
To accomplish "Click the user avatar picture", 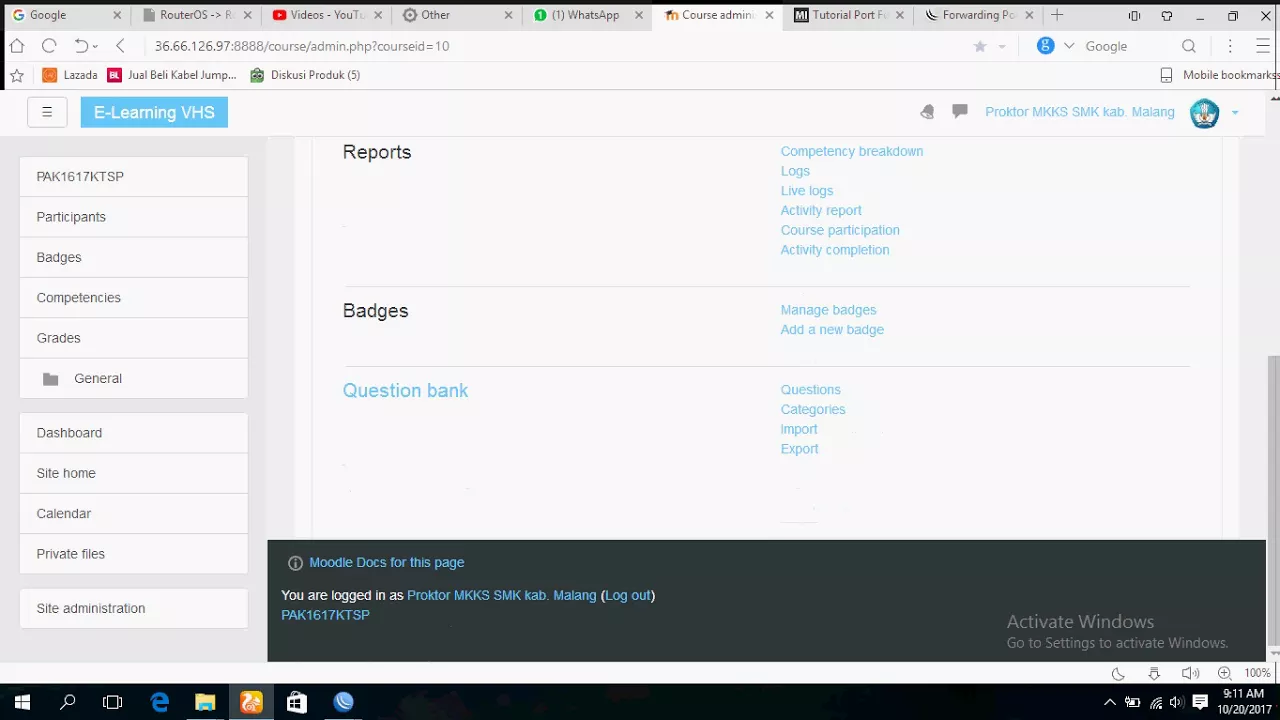I will click(x=1204, y=112).
